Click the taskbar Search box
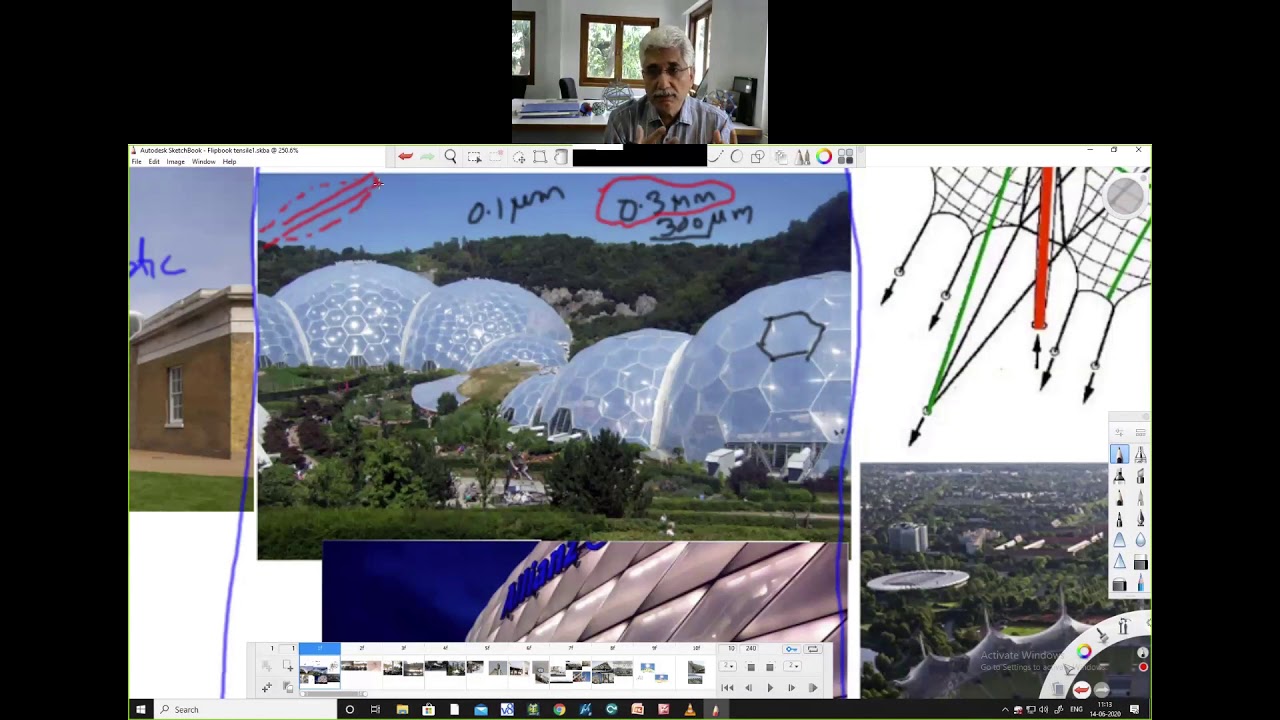Viewport: 1280px width, 720px height. pyautogui.click(x=244, y=710)
